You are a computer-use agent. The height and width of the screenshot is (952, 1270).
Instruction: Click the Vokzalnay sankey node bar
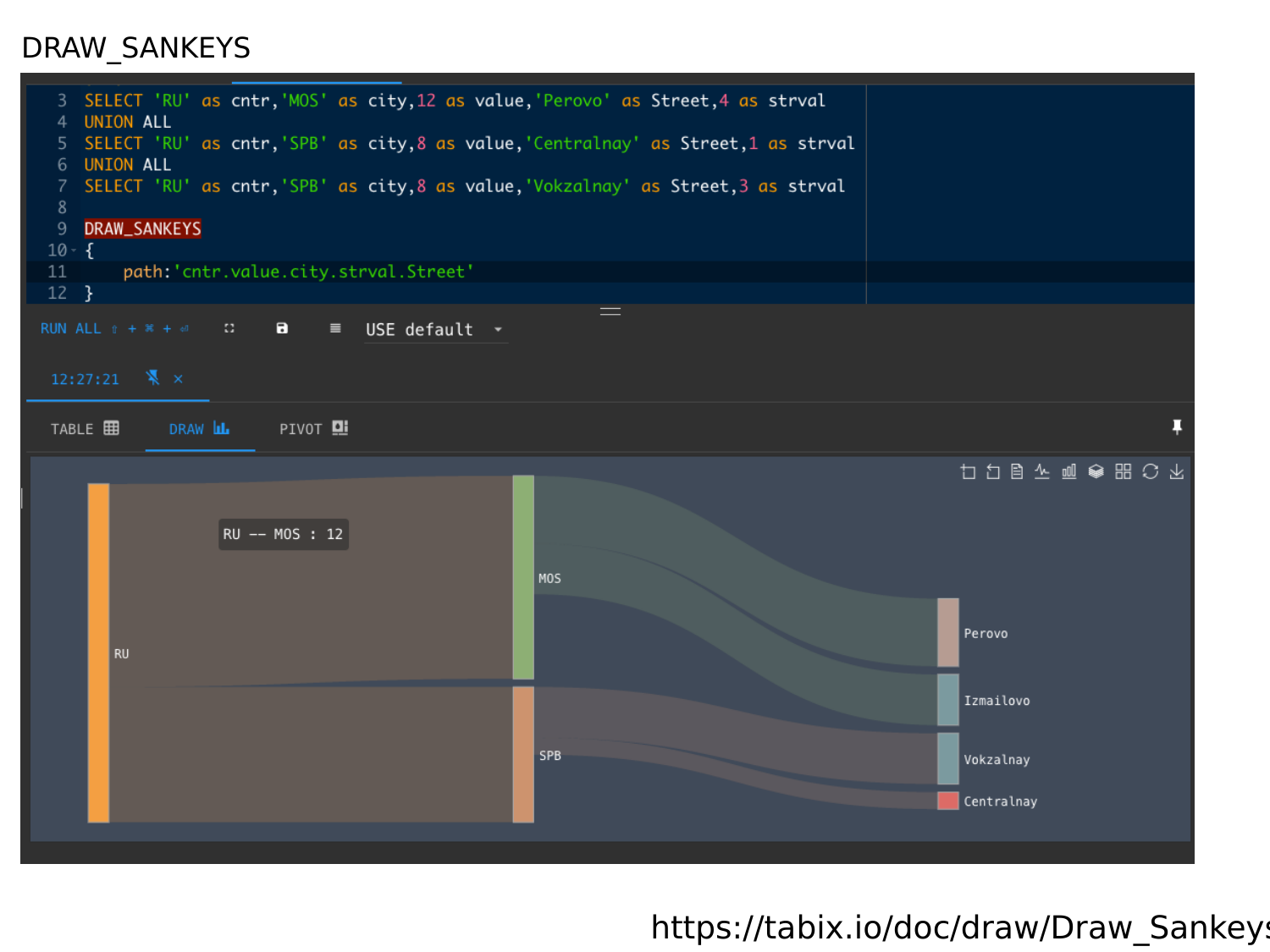coord(948,758)
